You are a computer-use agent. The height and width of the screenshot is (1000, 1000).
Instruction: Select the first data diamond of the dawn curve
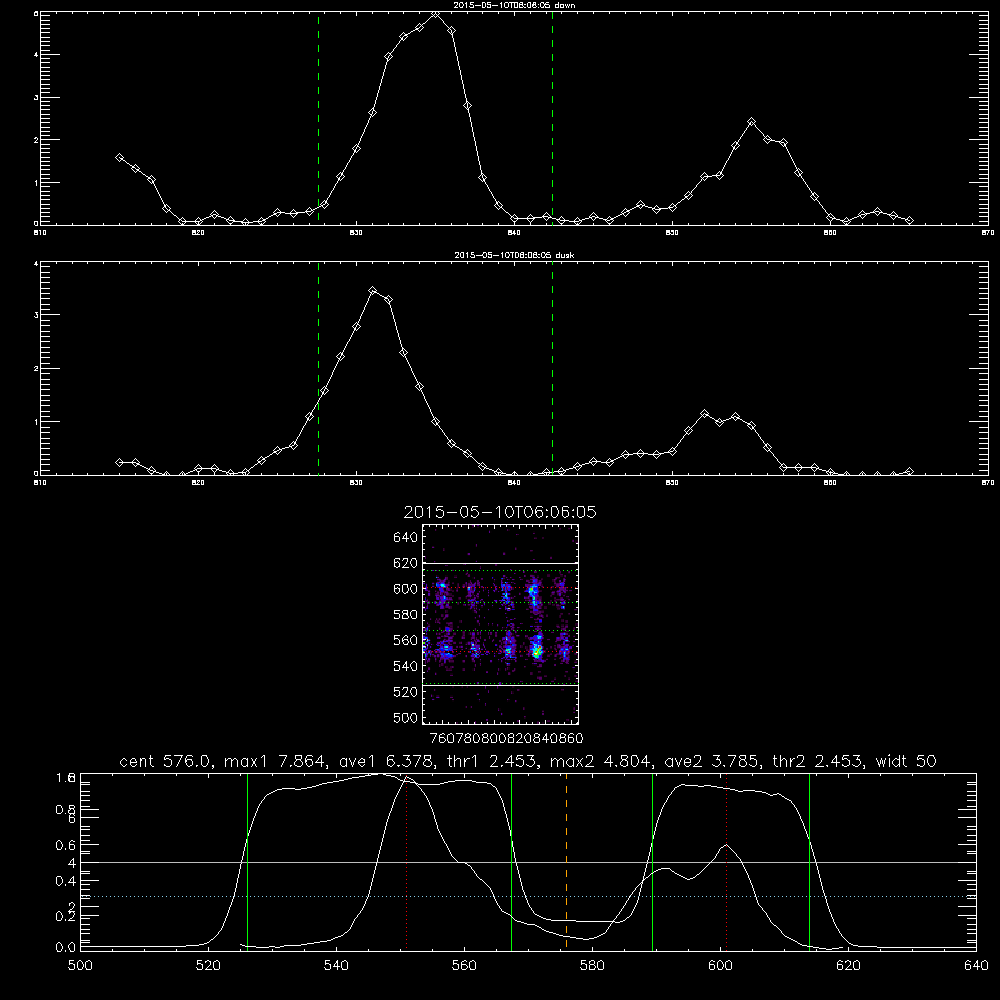(119, 157)
